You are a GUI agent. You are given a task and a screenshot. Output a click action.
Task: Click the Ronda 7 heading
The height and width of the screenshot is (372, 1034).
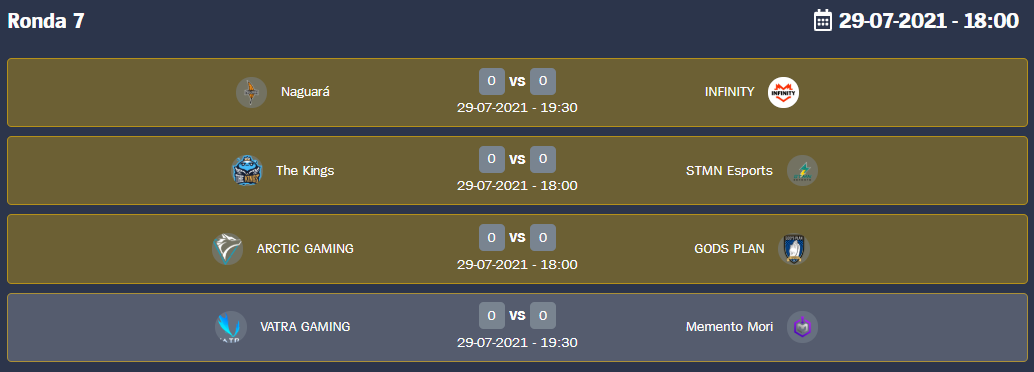point(46,20)
